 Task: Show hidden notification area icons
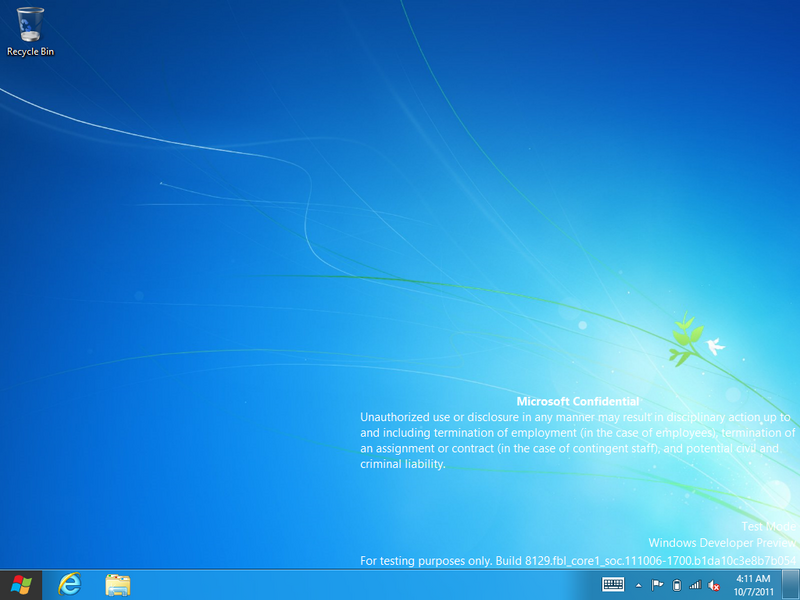638,586
